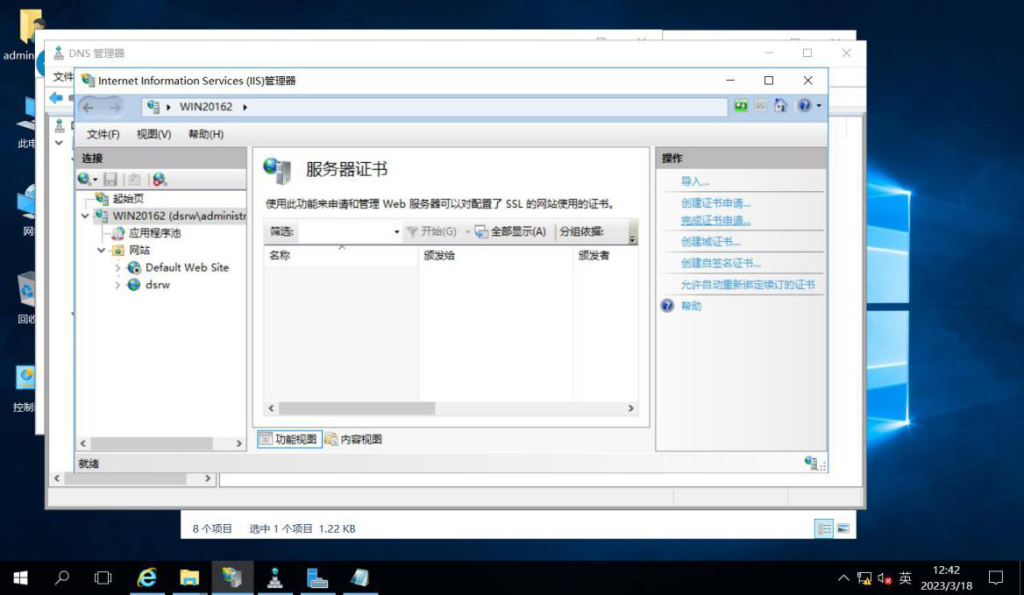1024x595 pixels.
Task: Click WIN20162 in the address breadcrumb
Action: click(x=206, y=106)
